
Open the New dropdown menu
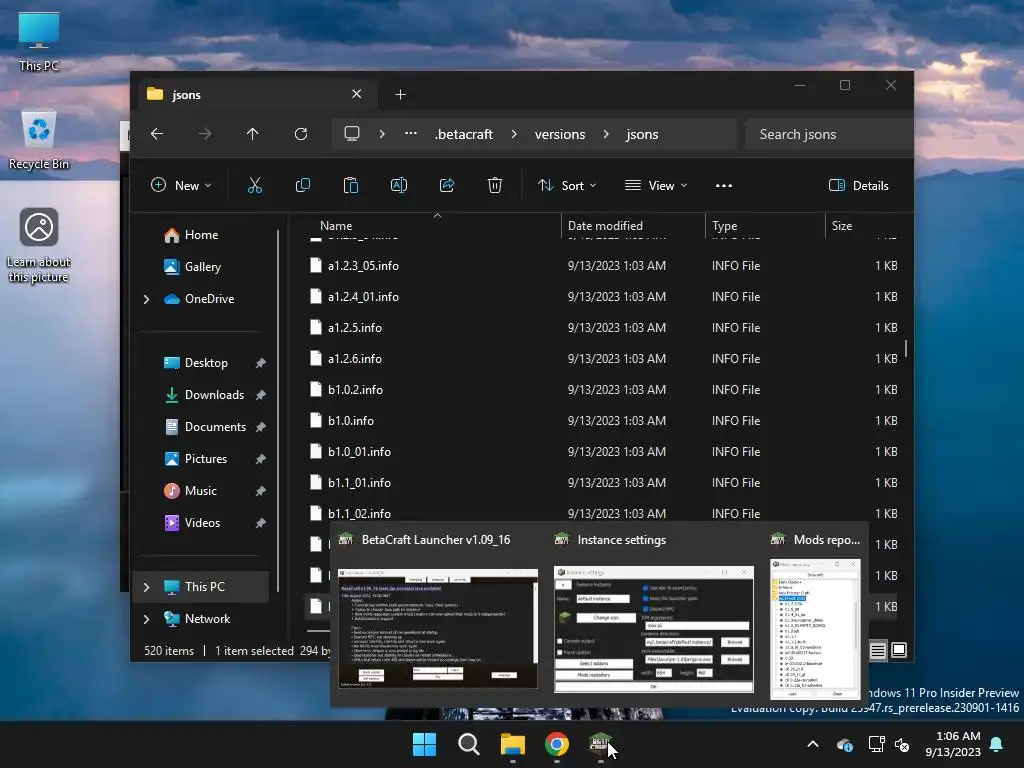point(181,185)
